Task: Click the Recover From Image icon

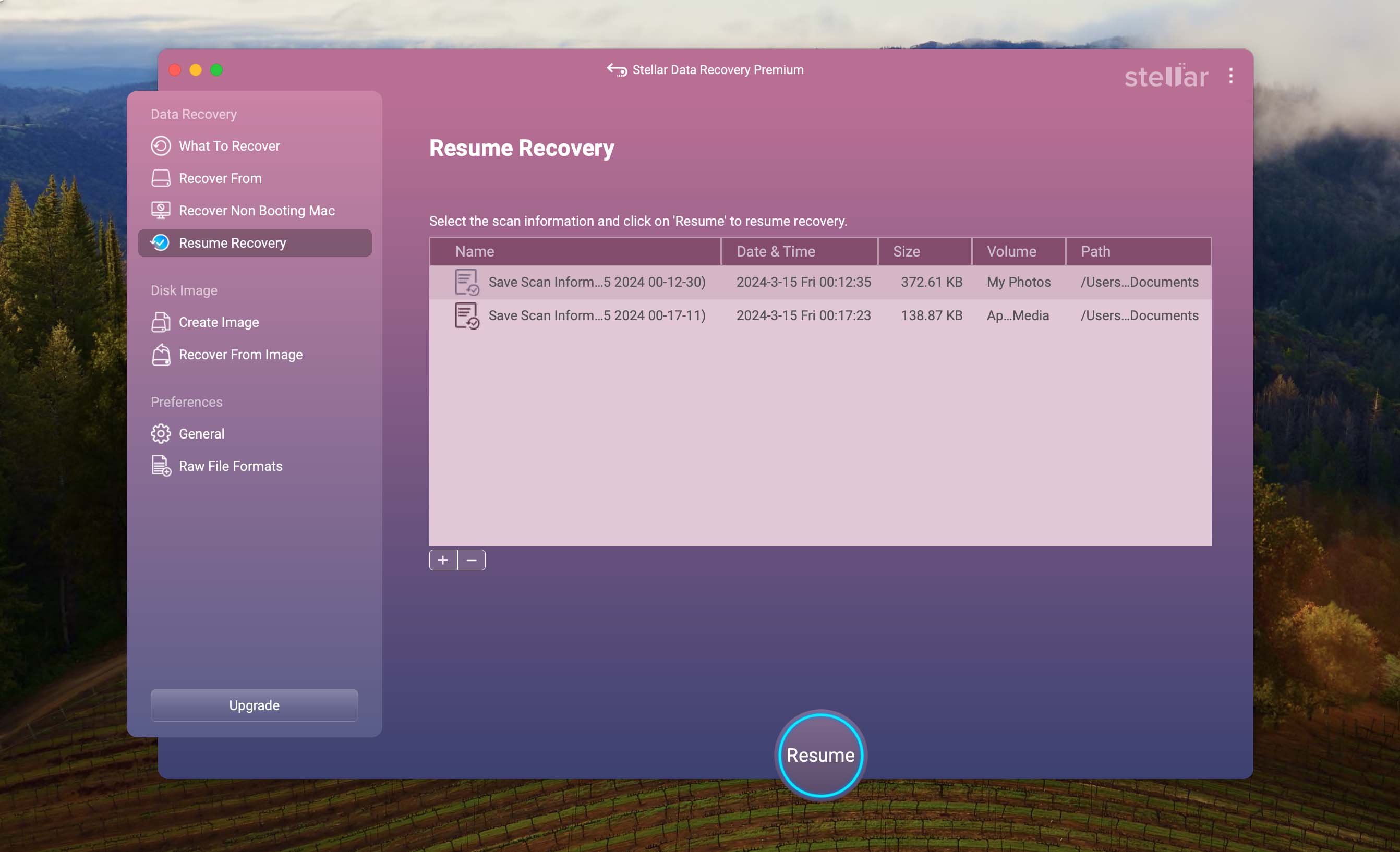Action: pos(161,355)
